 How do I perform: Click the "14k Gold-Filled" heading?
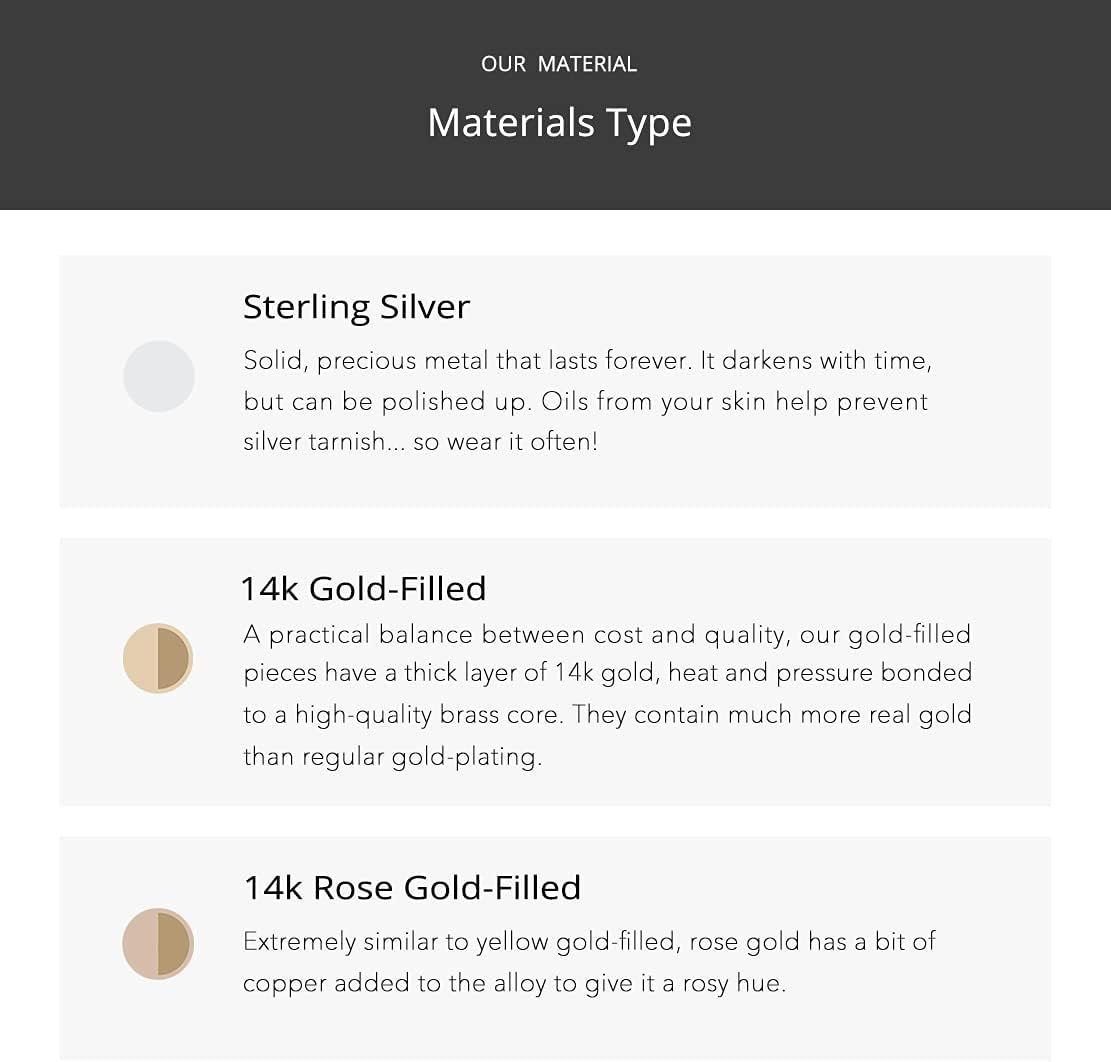coord(363,588)
